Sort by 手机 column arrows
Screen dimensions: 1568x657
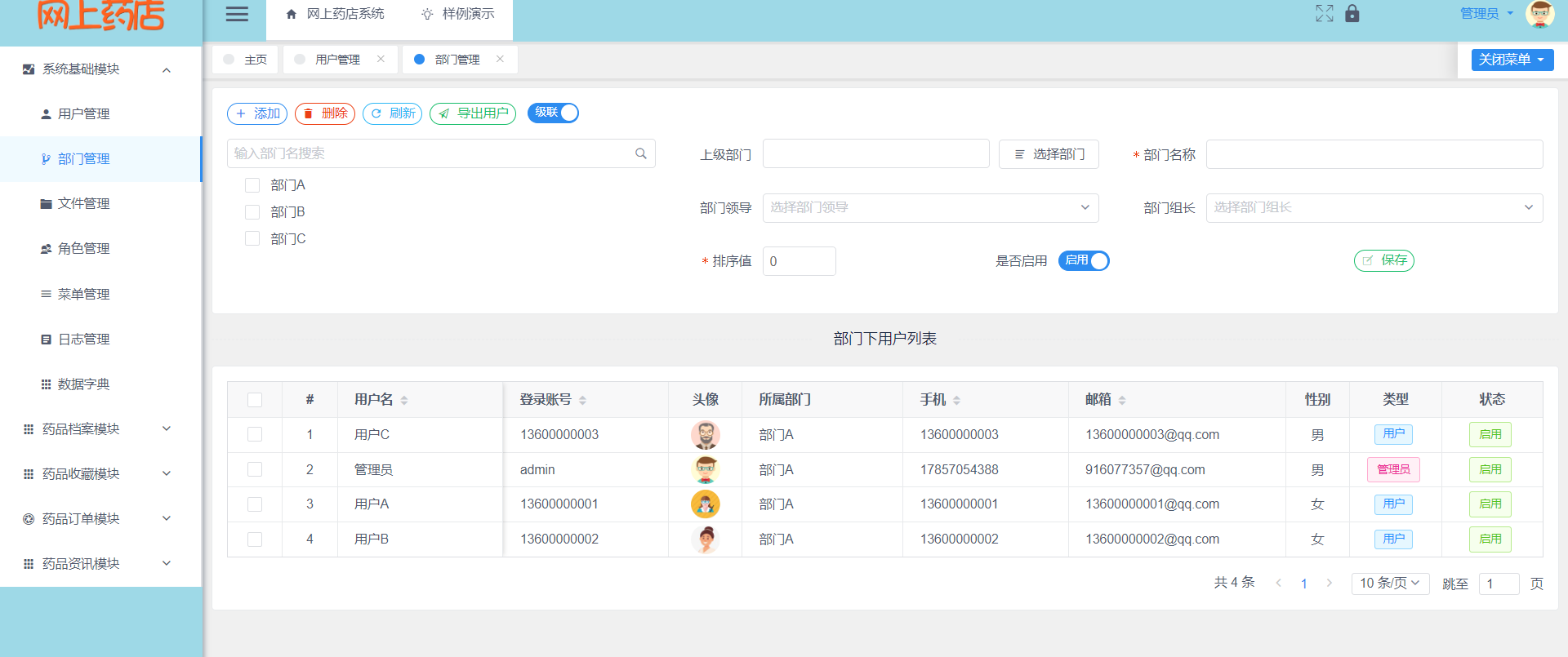(956, 400)
